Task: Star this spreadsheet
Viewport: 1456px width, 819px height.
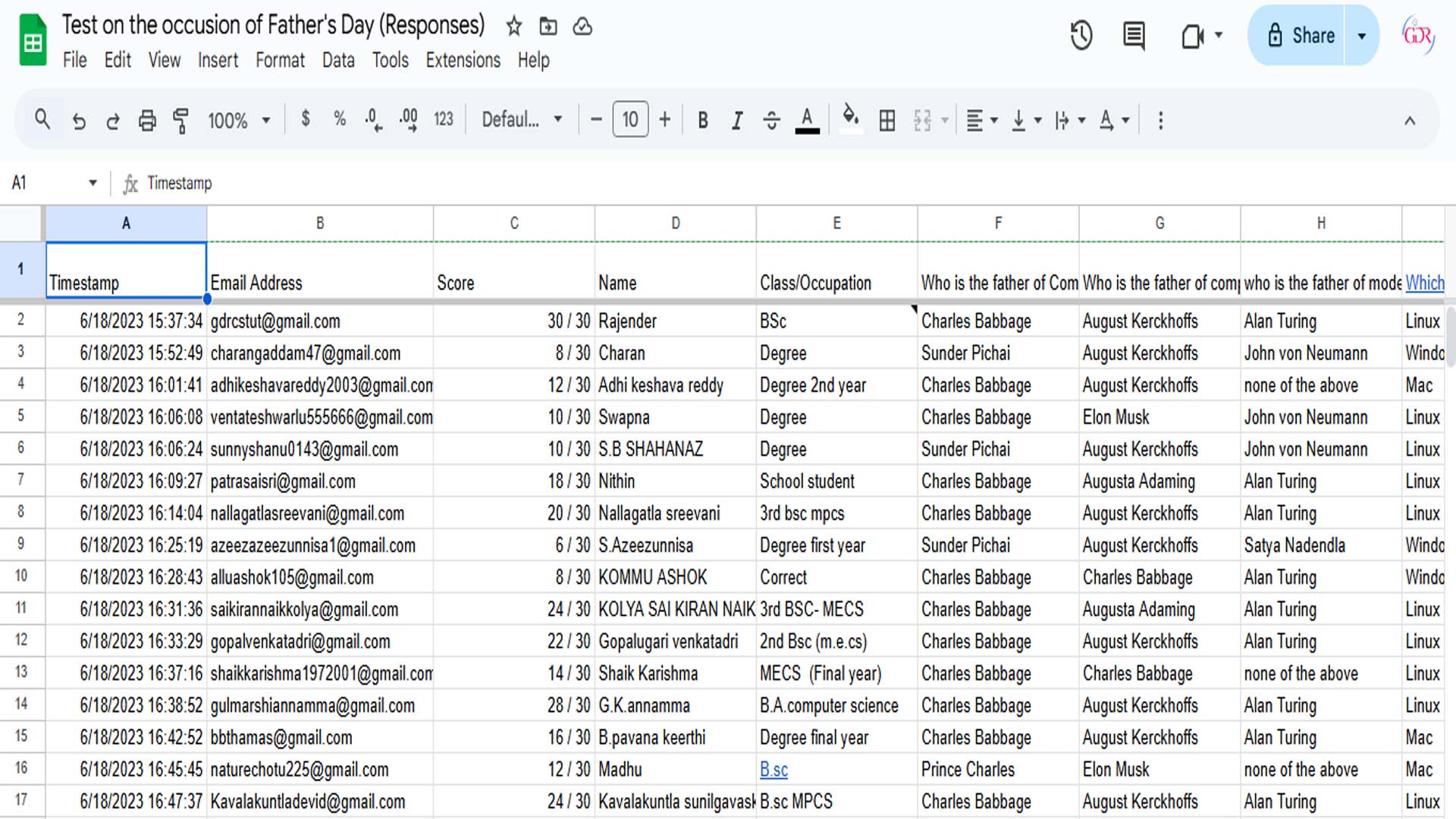Action: [x=514, y=27]
